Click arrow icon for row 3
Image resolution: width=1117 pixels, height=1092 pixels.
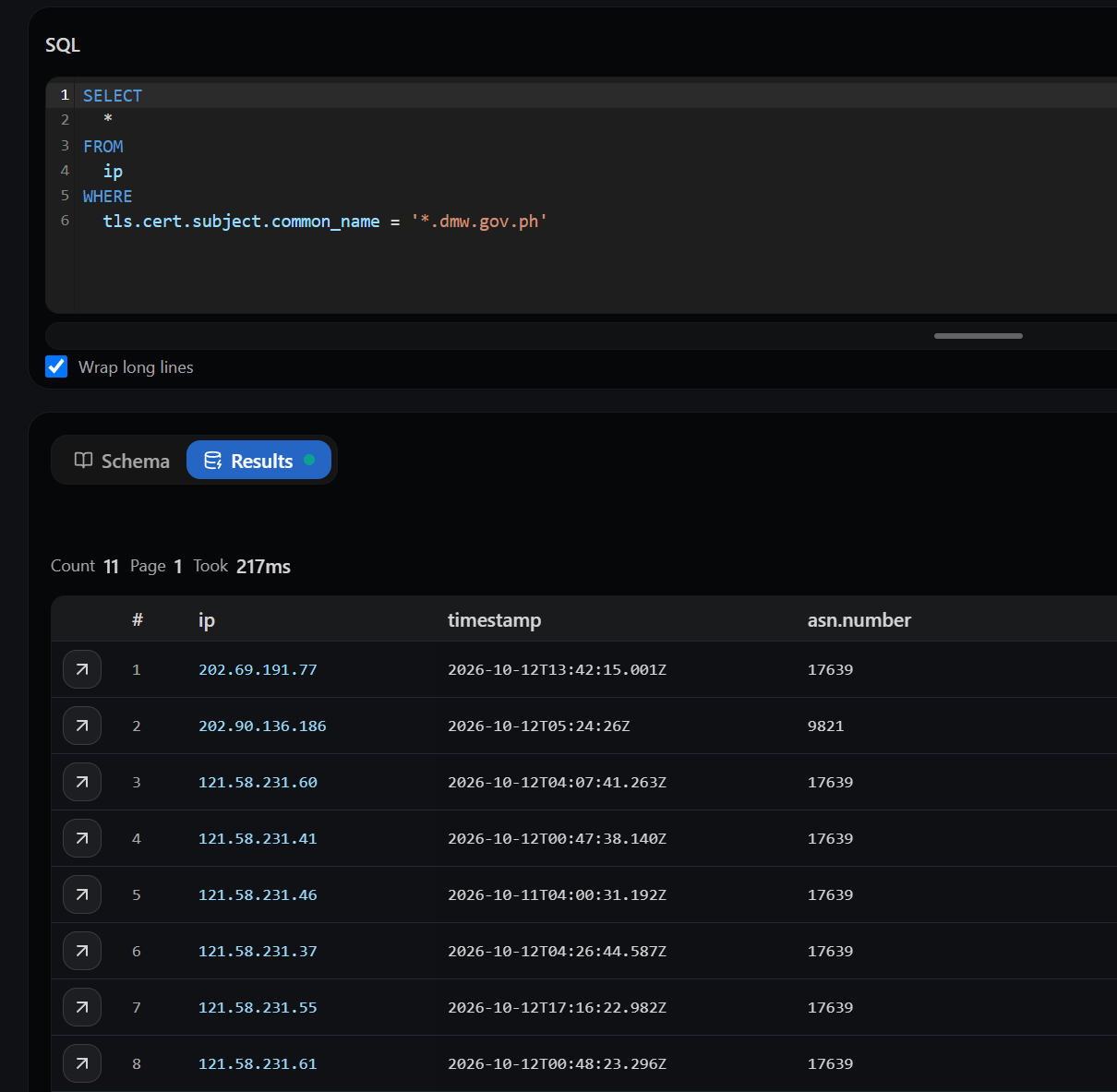click(82, 782)
